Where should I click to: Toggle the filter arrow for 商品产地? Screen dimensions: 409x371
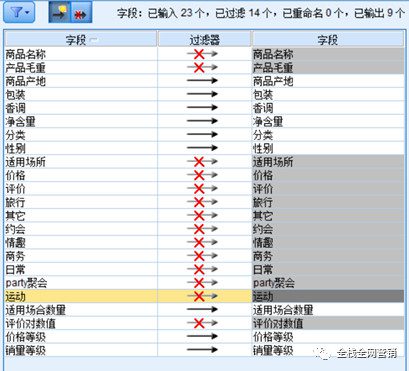pos(202,81)
